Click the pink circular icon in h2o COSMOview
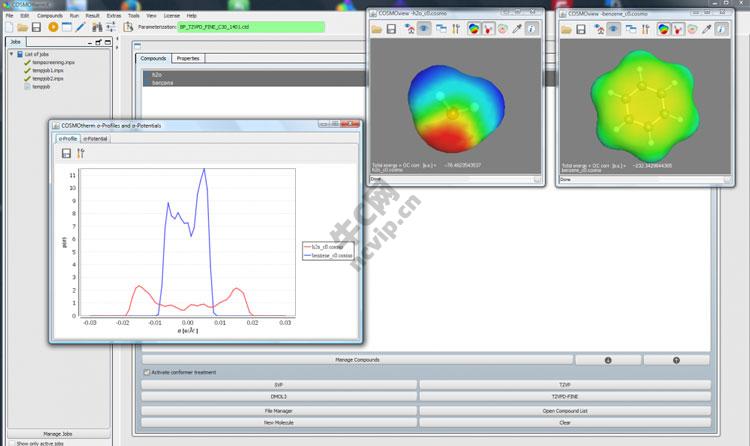This screenshot has width=750, height=446. [502, 29]
